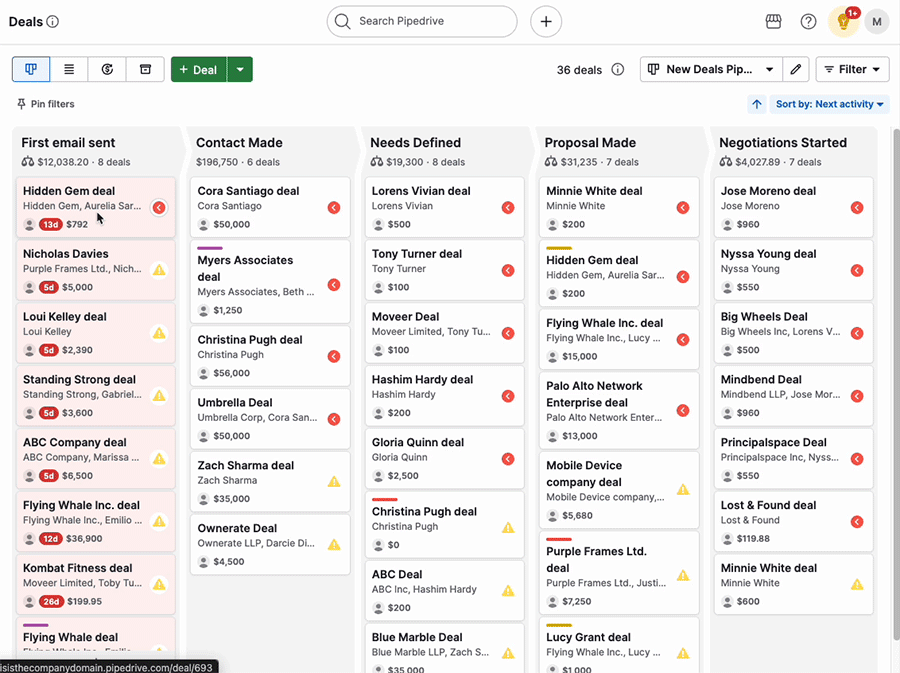Open the Filter dropdown
This screenshot has width=900, height=673.
click(x=852, y=69)
